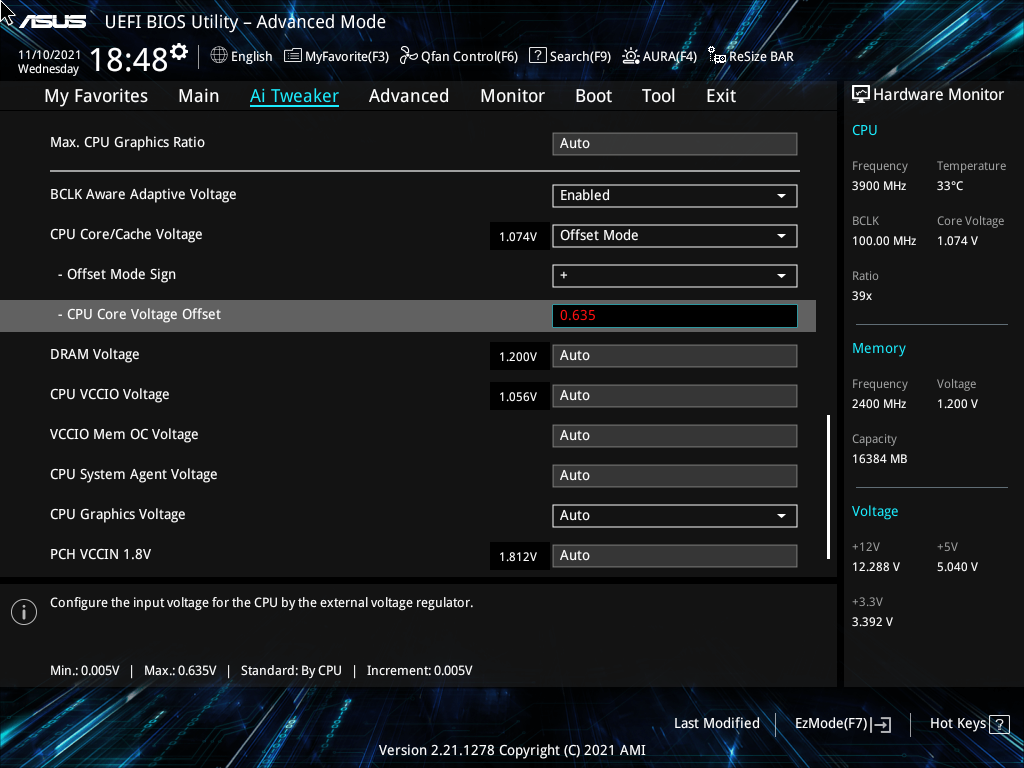Click the Last Modified button

coord(716,723)
